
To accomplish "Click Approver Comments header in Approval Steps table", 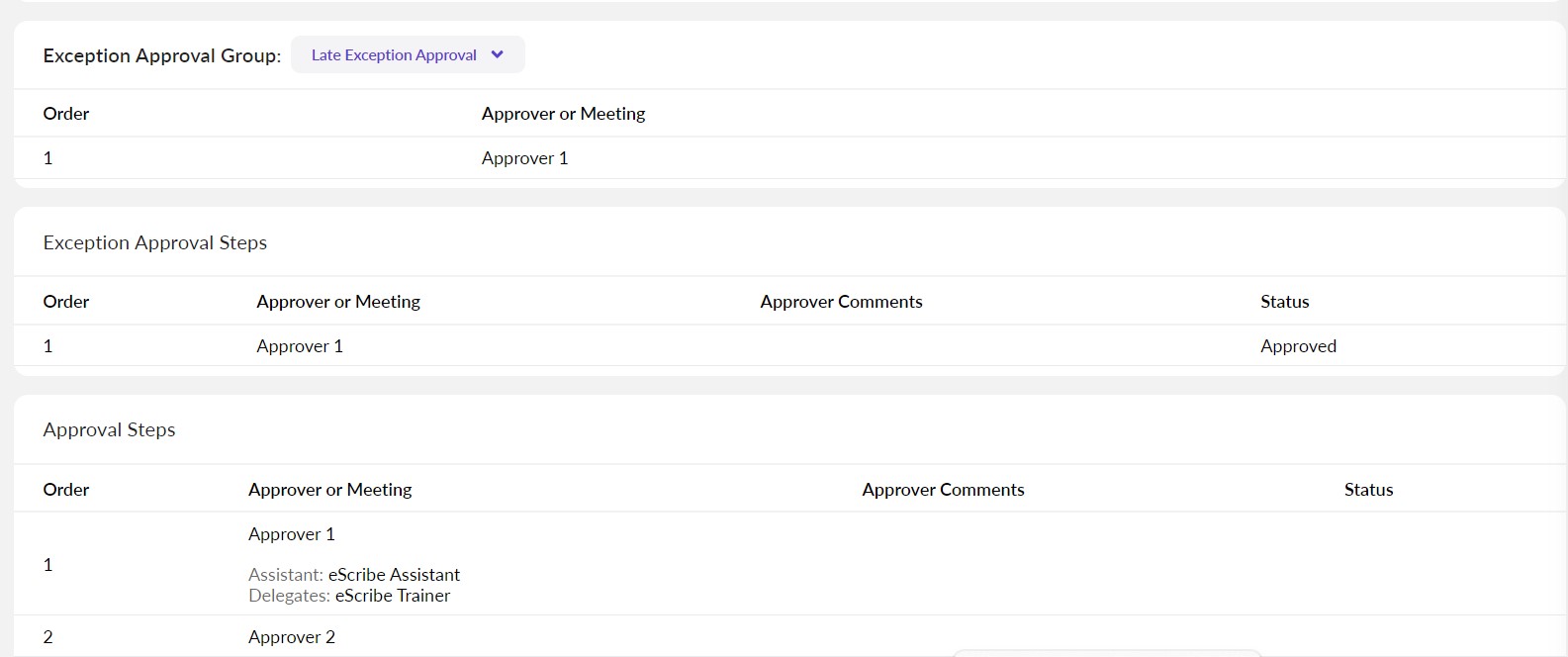I will pos(943,490).
